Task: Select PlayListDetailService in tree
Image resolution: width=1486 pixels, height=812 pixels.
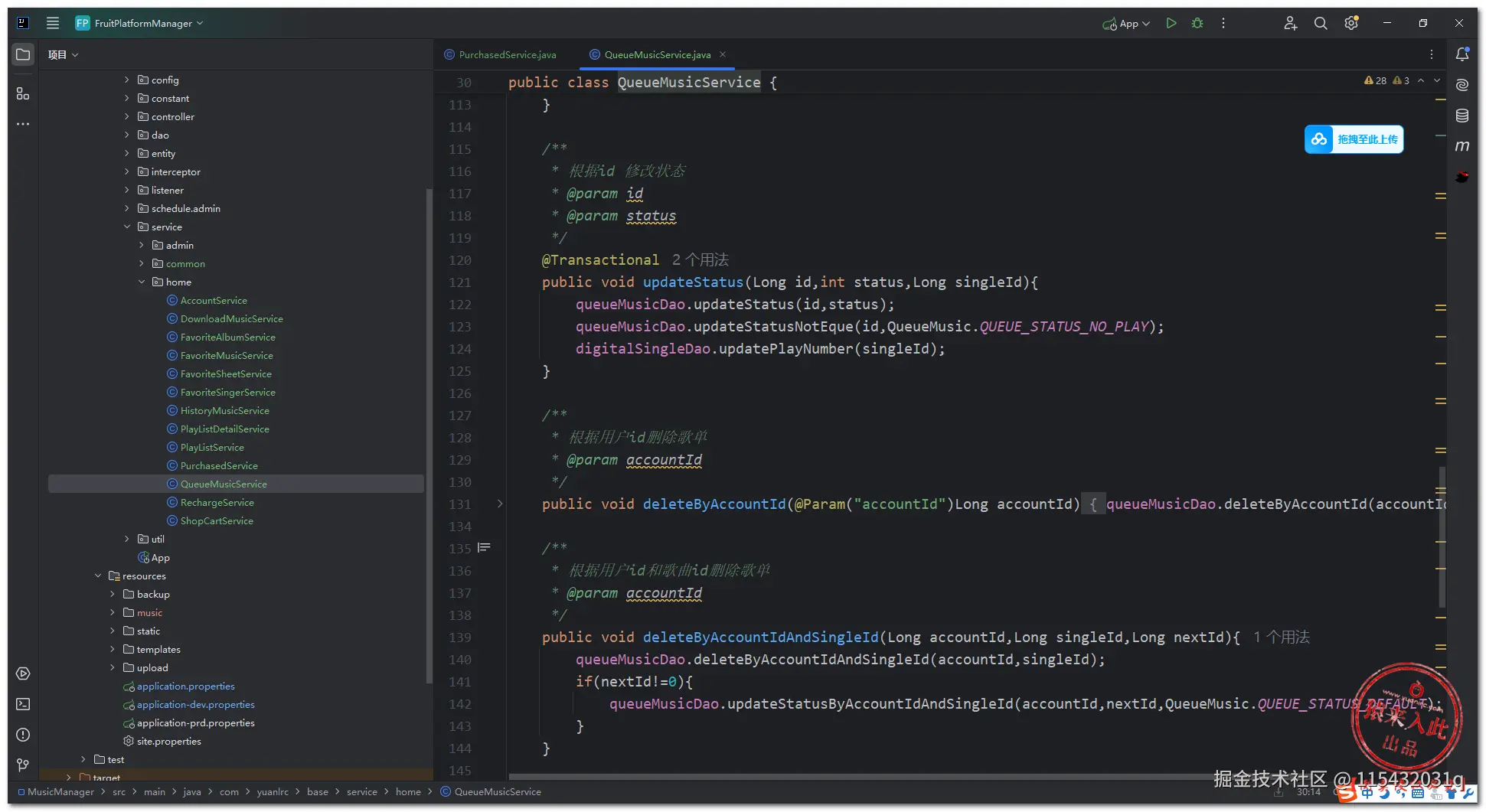Action: [225, 429]
